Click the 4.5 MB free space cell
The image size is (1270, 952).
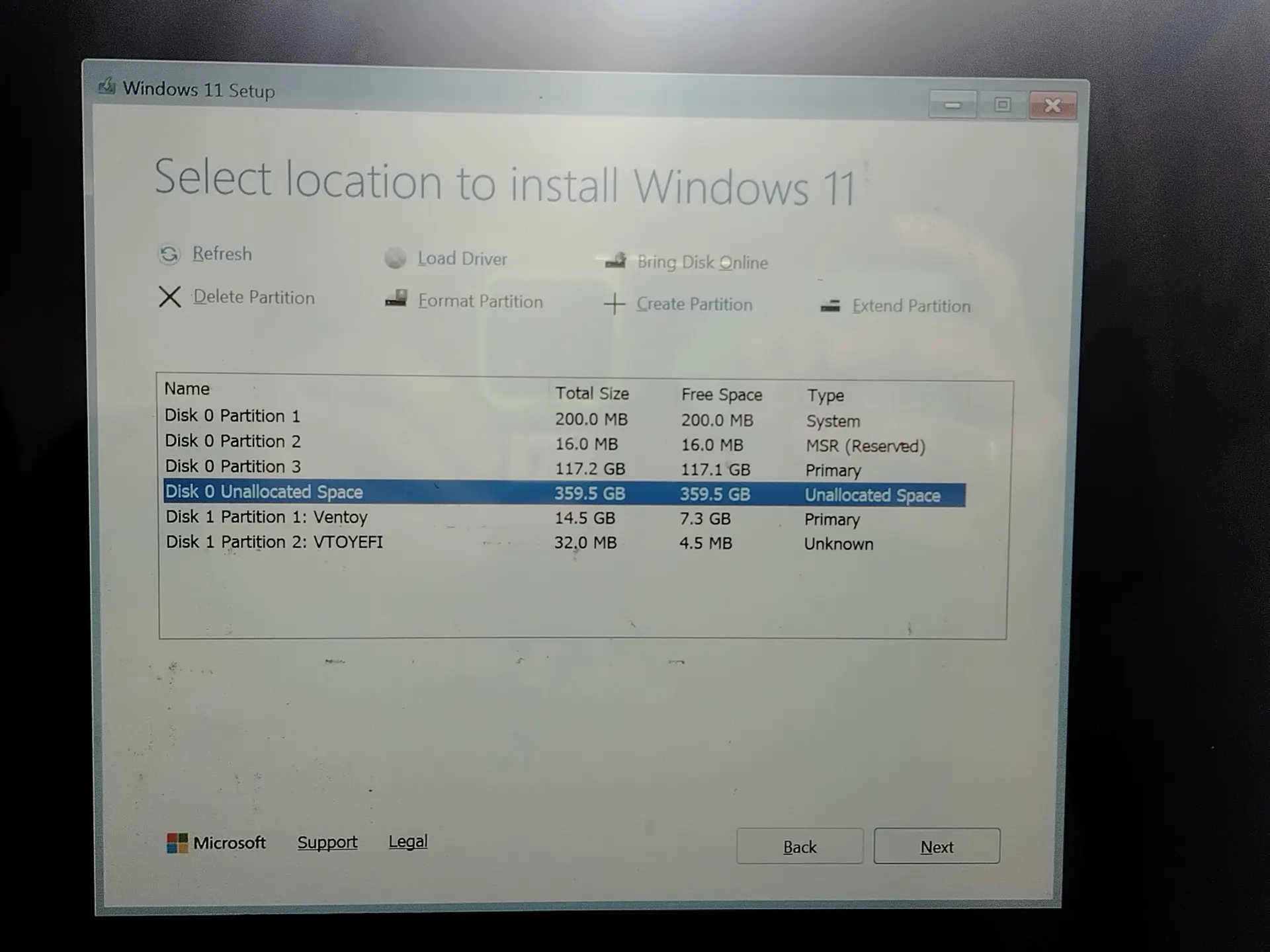[706, 543]
